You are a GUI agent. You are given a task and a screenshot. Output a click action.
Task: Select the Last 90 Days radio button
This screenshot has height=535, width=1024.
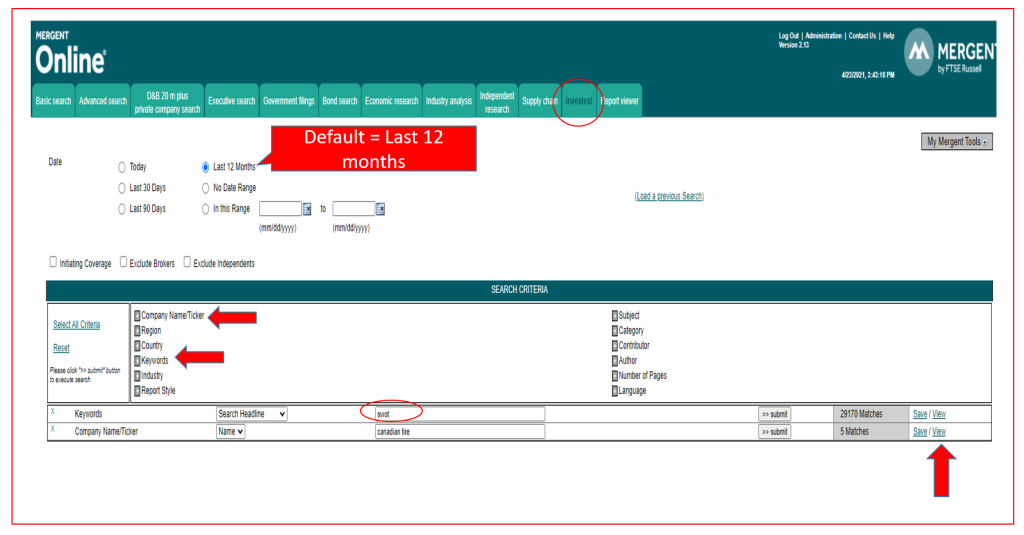(121, 209)
